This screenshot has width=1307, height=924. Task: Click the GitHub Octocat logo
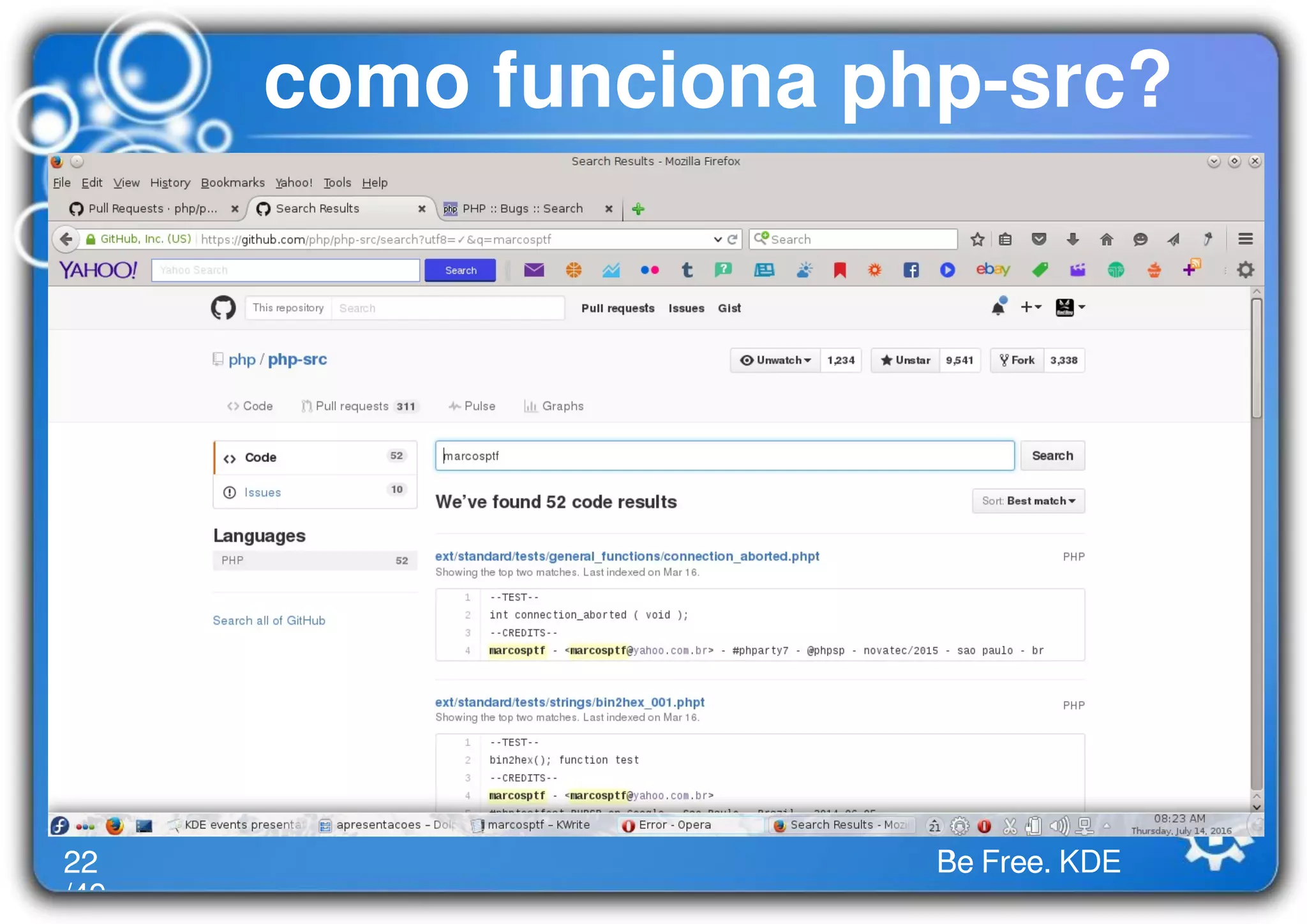click(x=223, y=308)
